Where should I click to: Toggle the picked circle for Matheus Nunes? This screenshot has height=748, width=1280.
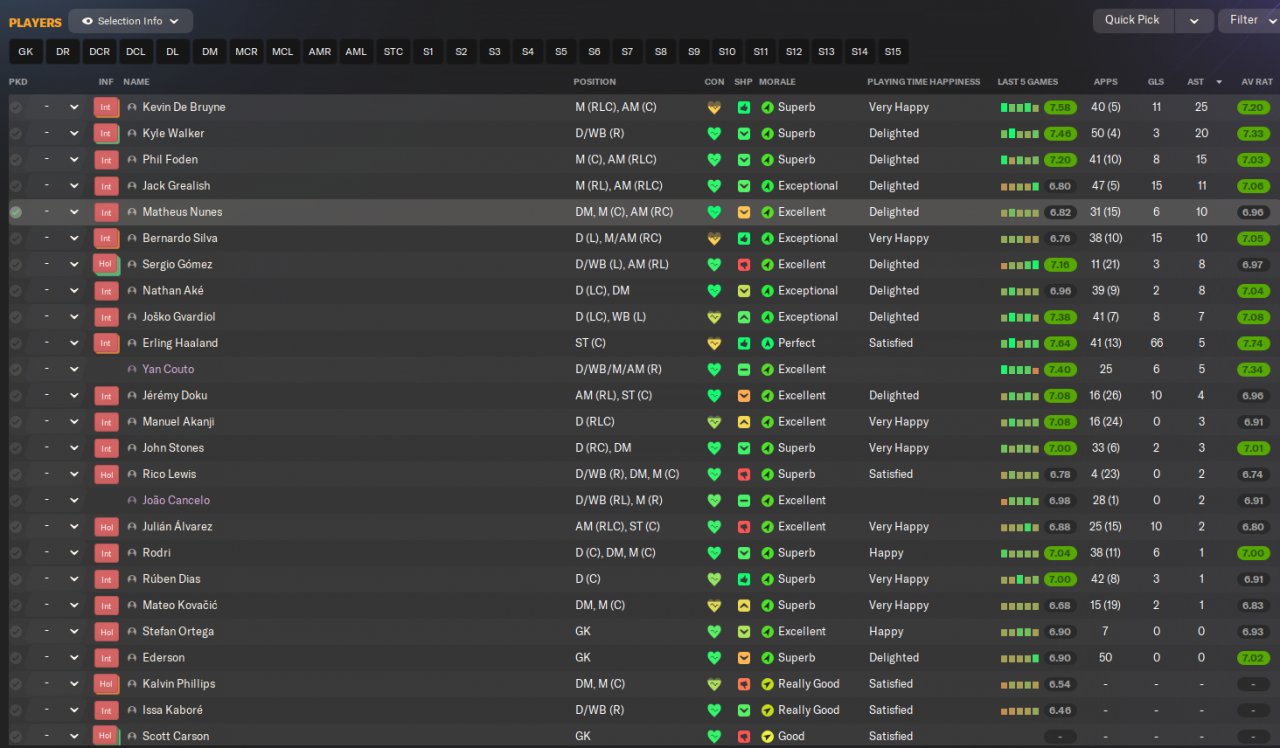tap(16, 212)
